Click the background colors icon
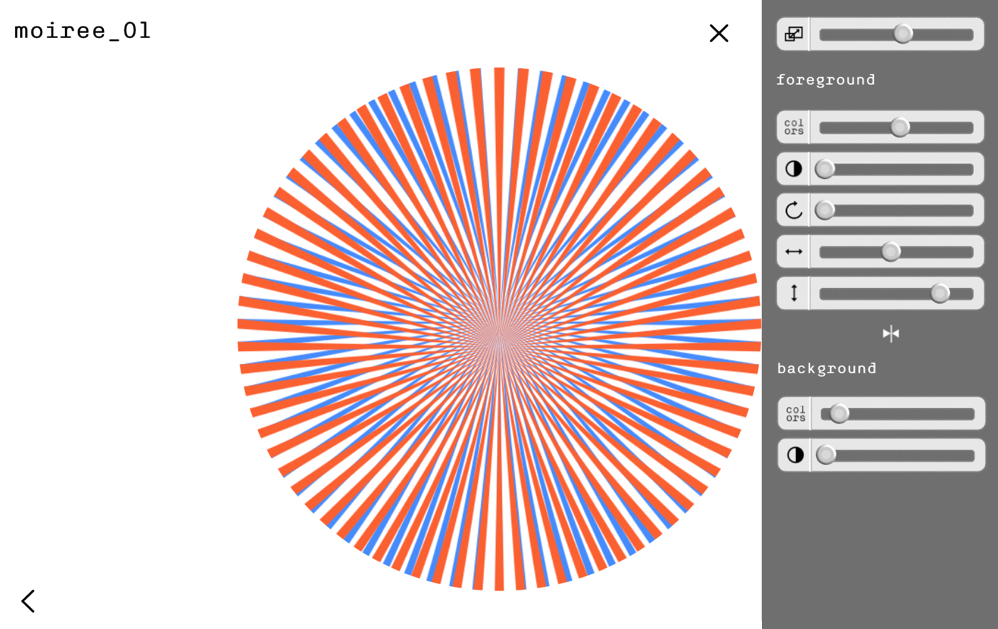998x629 pixels. click(x=795, y=414)
